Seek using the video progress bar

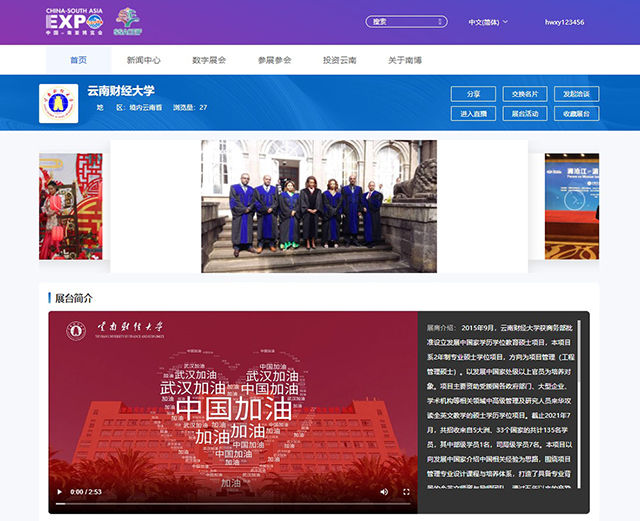(232, 504)
